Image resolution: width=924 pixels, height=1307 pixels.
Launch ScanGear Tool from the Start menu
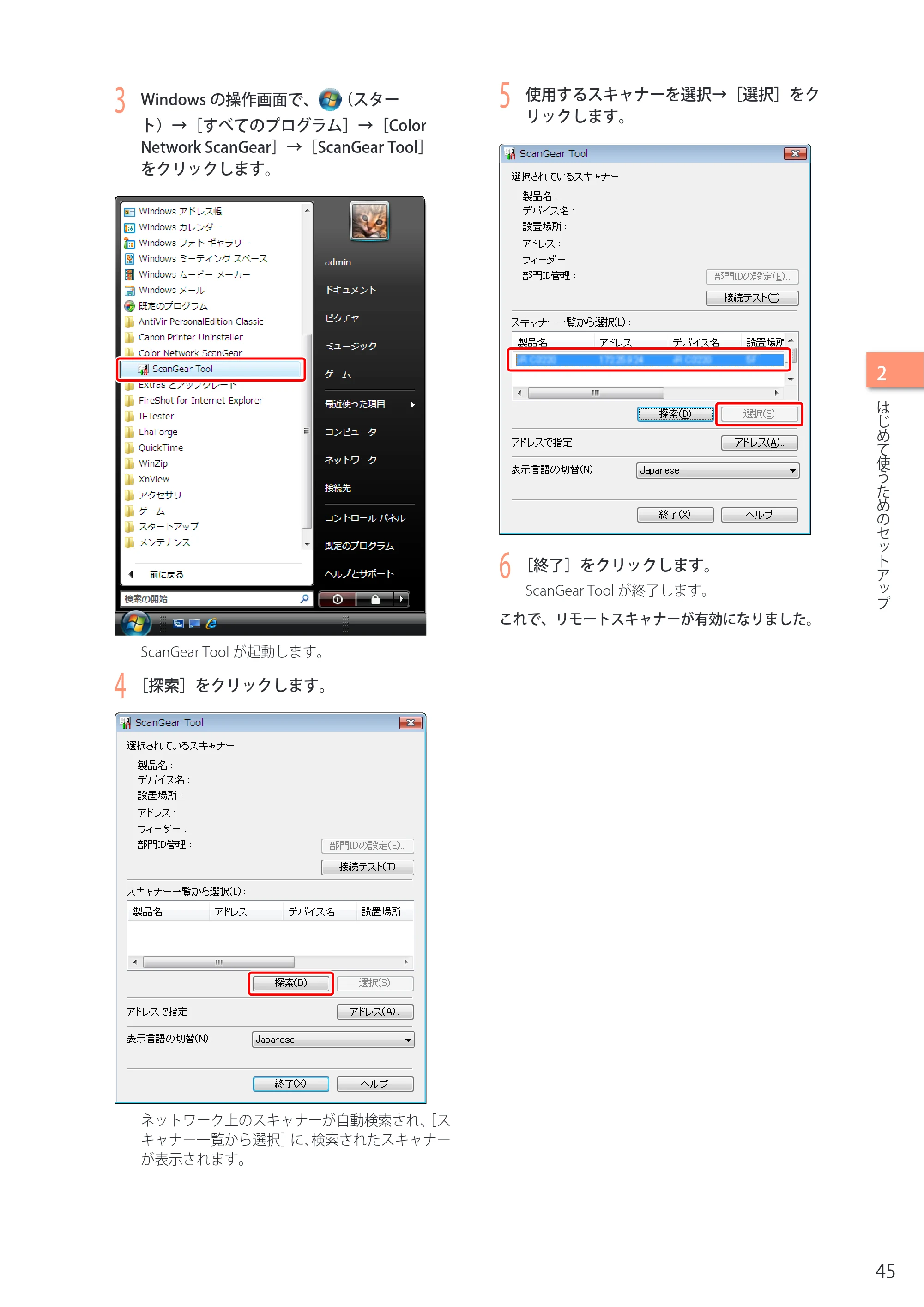[x=211, y=370]
